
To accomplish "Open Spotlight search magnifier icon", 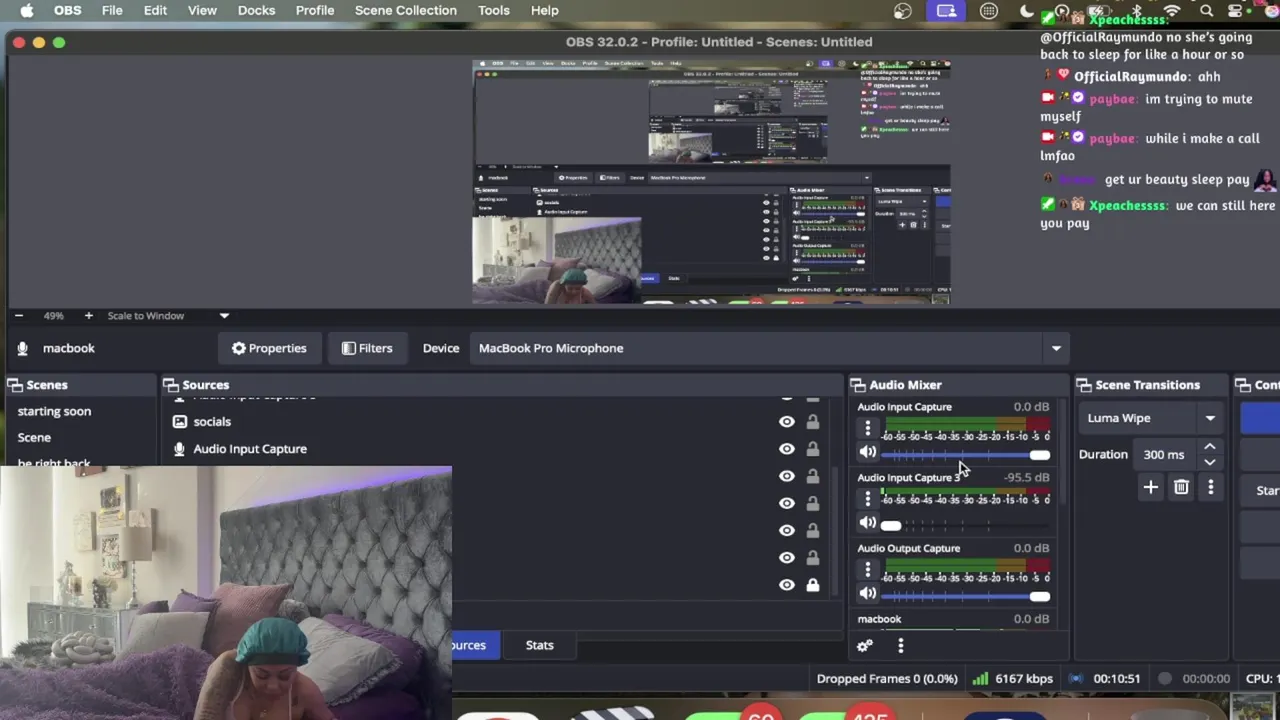I will click(x=1206, y=11).
